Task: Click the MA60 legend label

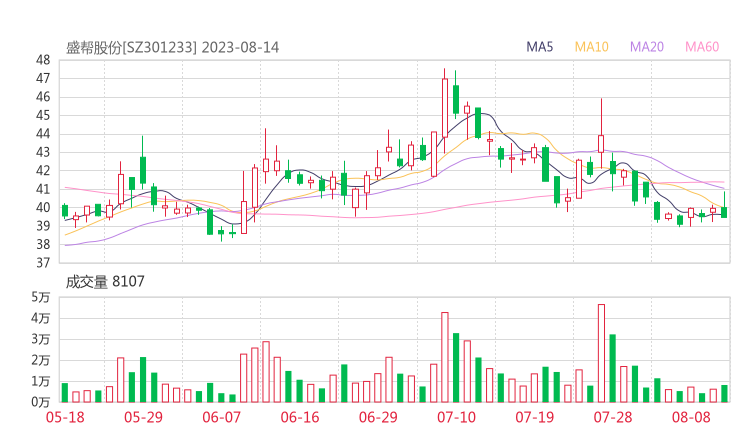Action: pos(702,47)
